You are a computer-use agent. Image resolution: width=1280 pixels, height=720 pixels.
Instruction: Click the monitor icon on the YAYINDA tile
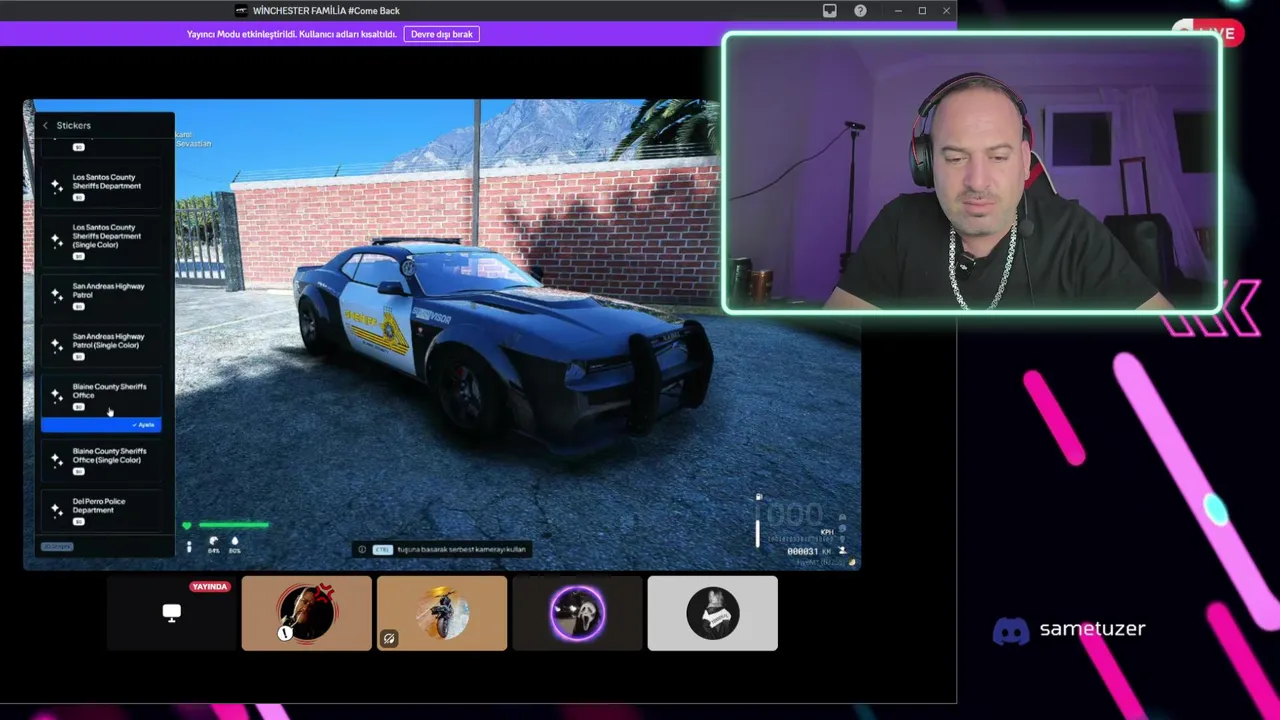(171, 612)
